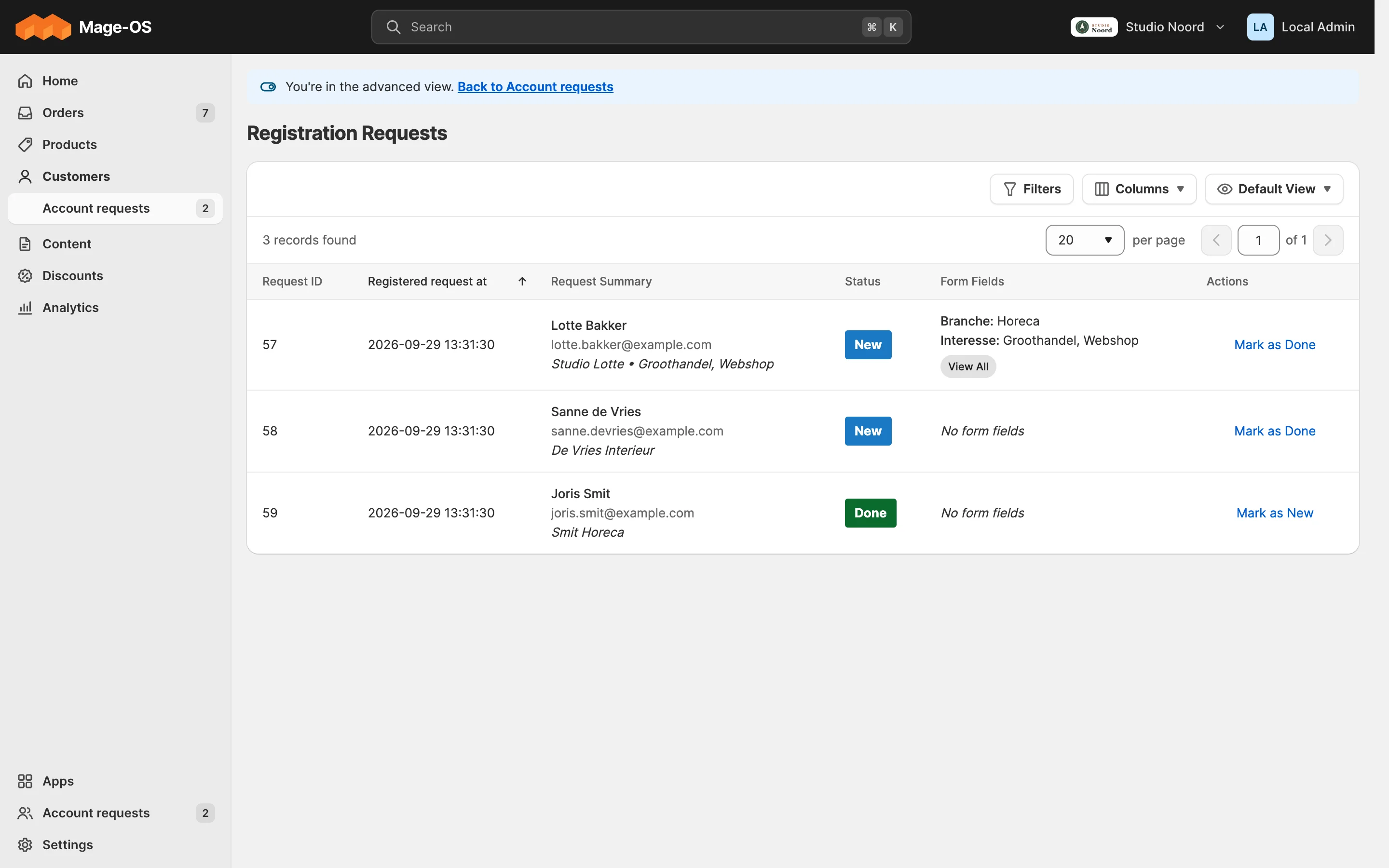Image resolution: width=1389 pixels, height=868 pixels.
Task: Click the command-K shortcut badge
Action: pos(882,27)
